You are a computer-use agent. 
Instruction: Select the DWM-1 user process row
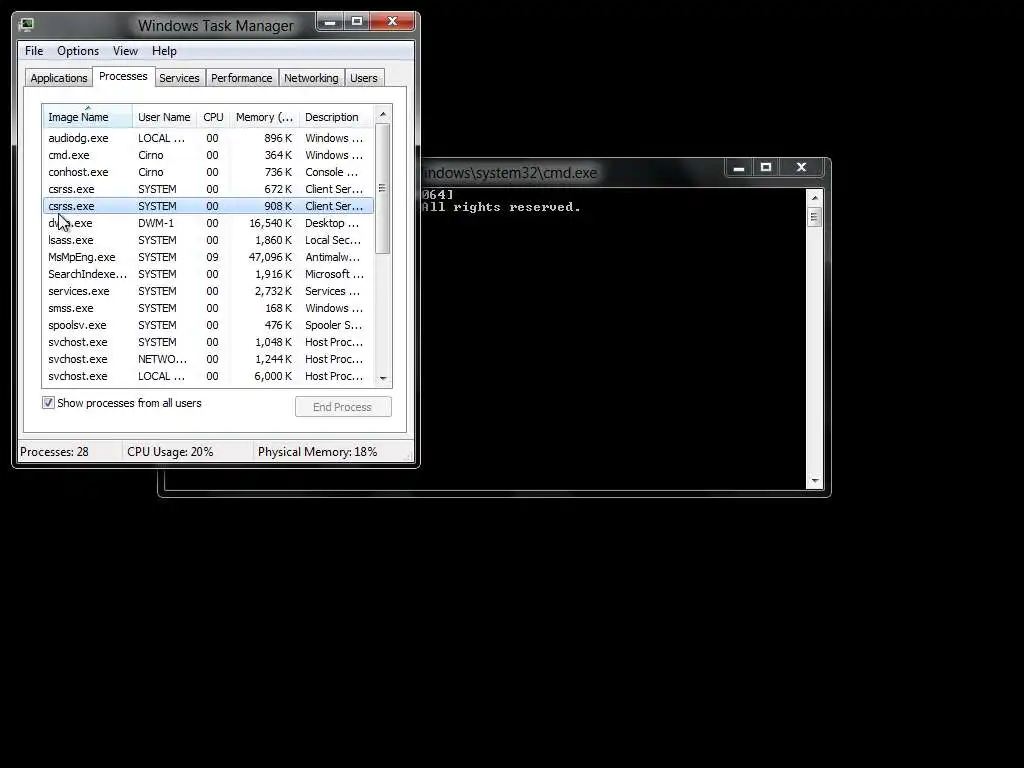(x=208, y=223)
